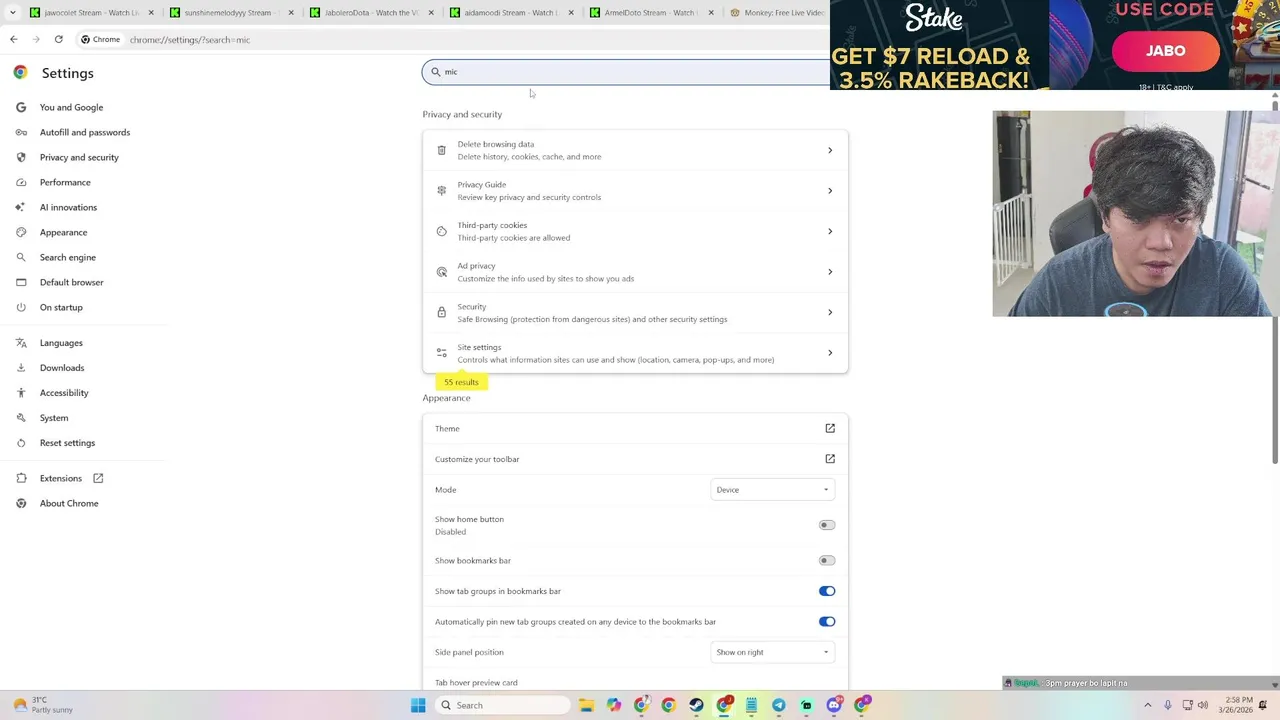Click the Performance gauge icon

pyautogui.click(x=20, y=182)
